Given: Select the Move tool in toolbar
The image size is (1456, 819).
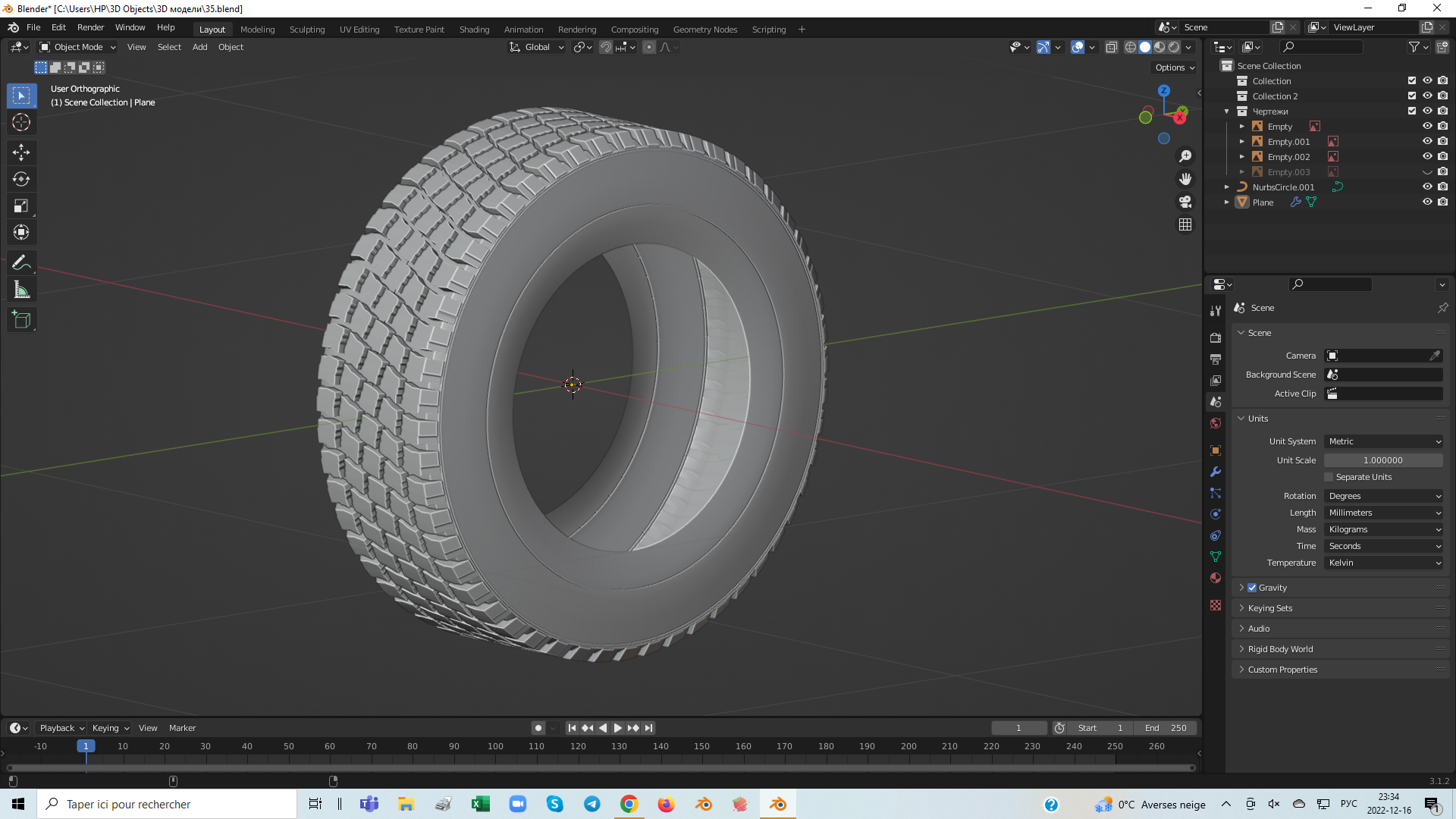Looking at the screenshot, I should point(21,152).
